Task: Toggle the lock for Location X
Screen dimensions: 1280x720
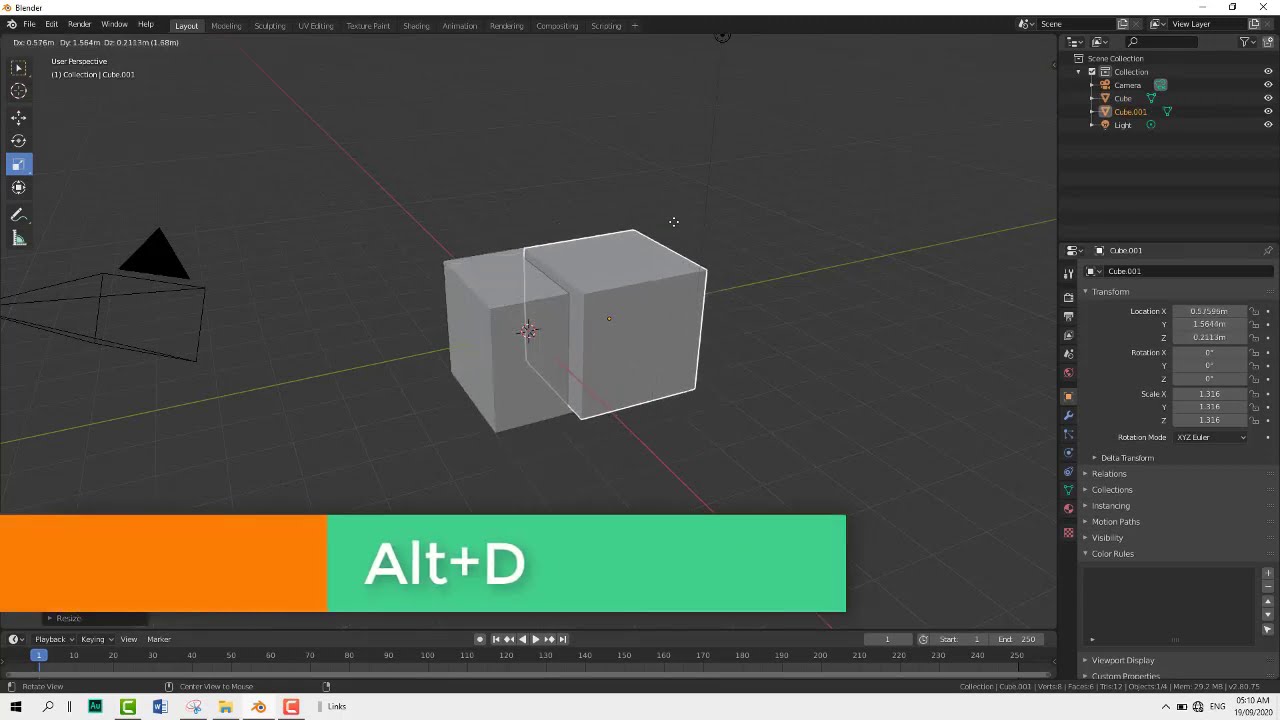Action: pyautogui.click(x=1254, y=311)
